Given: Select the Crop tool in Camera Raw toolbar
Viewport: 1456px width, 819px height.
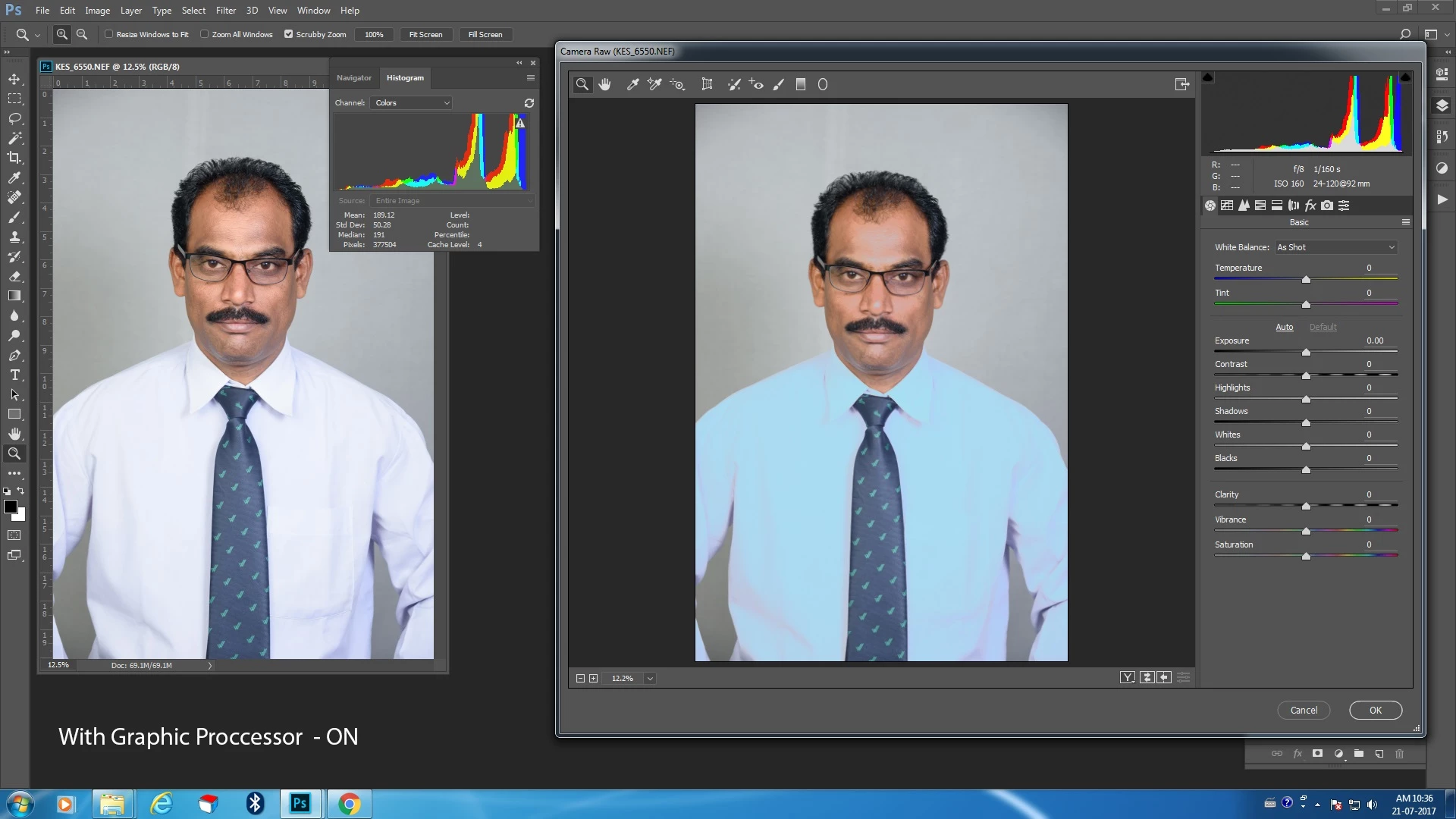Looking at the screenshot, I should 707,84.
